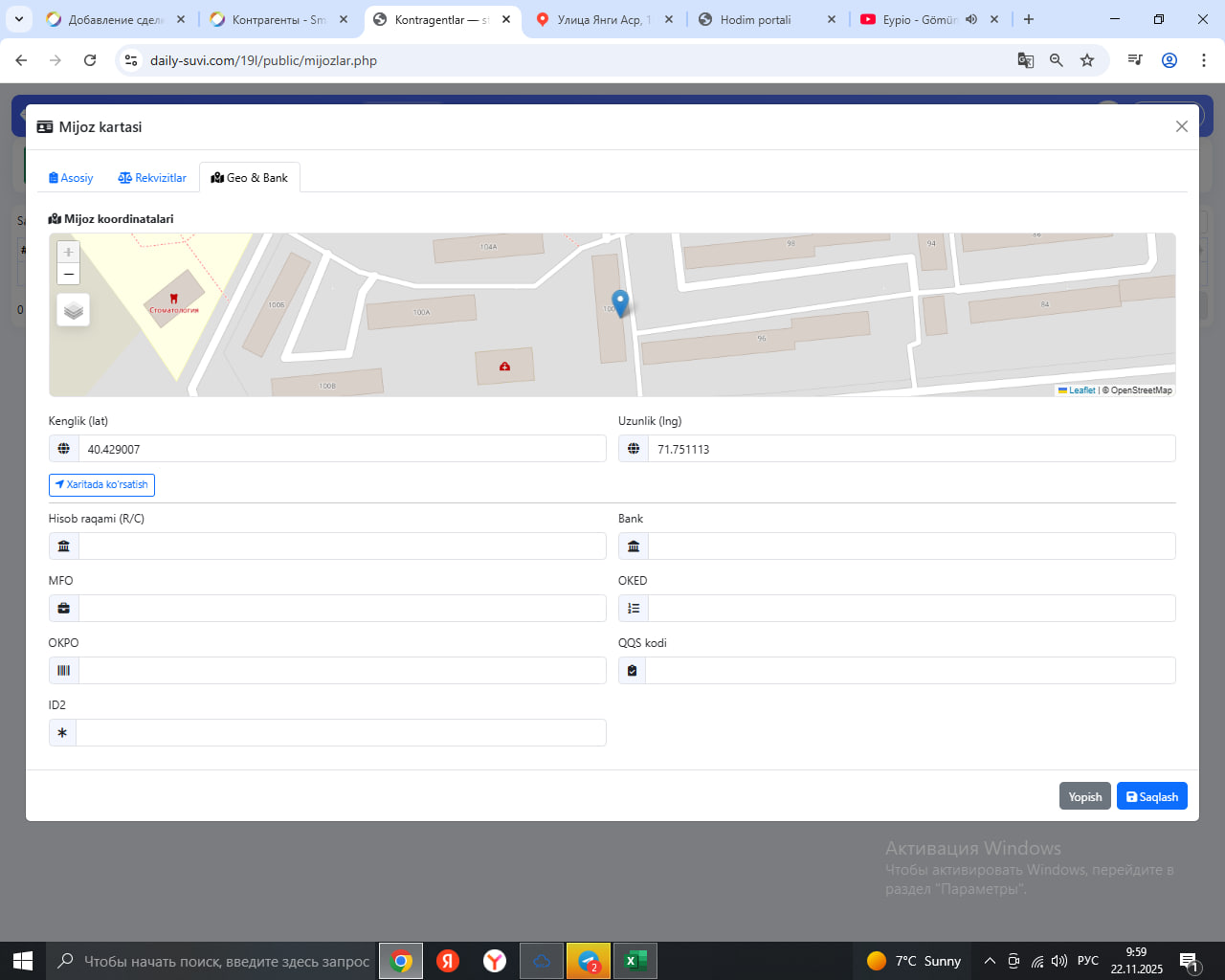Focus the Hisob raqami (R/C) field
Viewport: 1225px width, 980px height.
[342, 546]
